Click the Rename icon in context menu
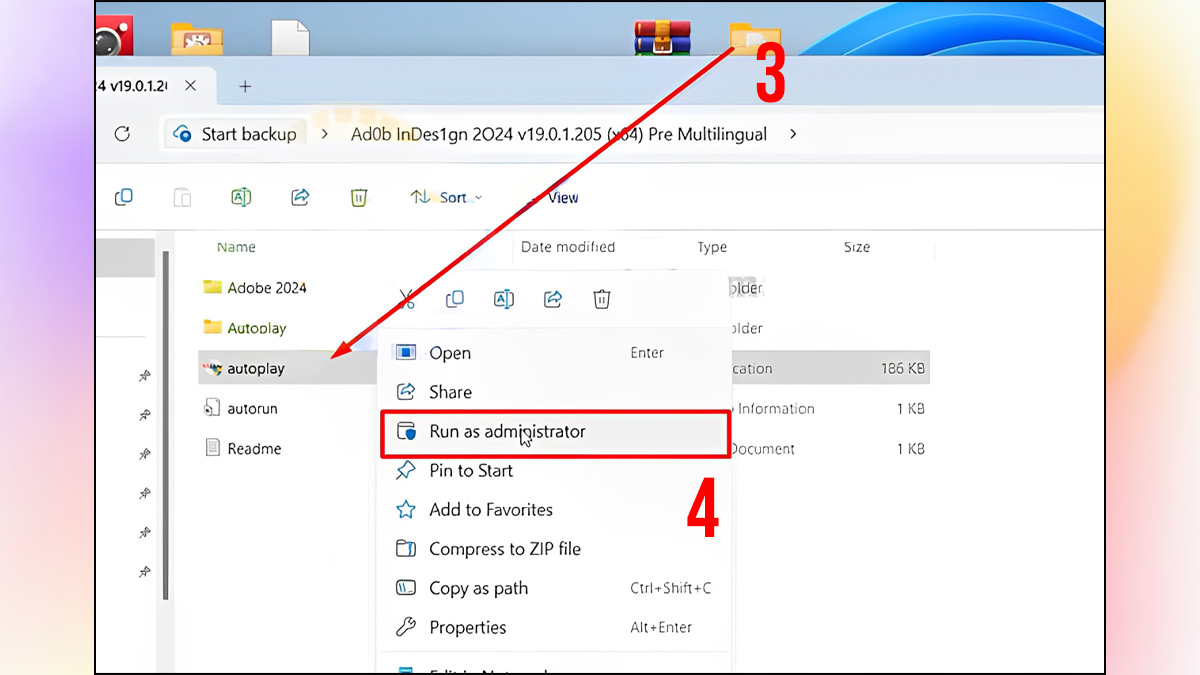This screenshot has height=675, width=1200. pos(504,298)
